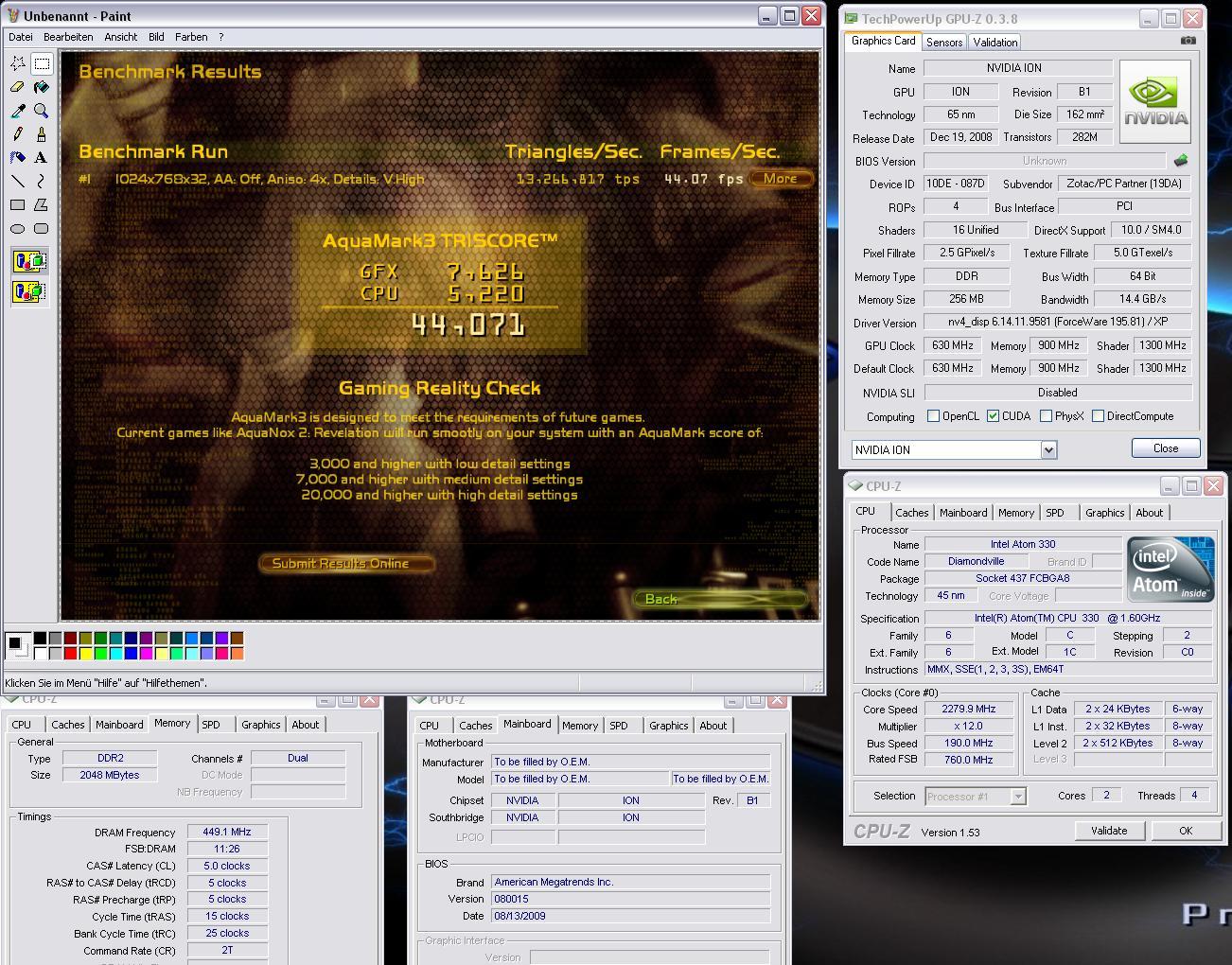The height and width of the screenshot is (965, 1232).
Task: Select the Free-Form Select tool in Paint
Action: tap(18, 63)
